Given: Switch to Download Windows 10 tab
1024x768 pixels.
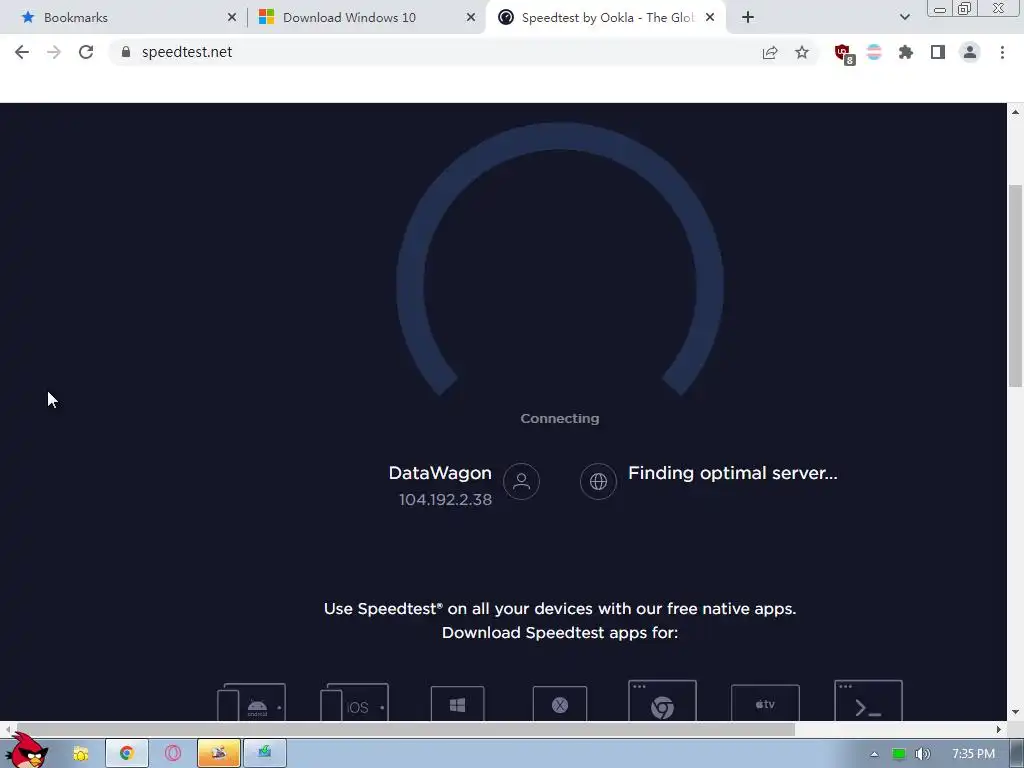Looking at the screenshot, I should tap(366, 17).
